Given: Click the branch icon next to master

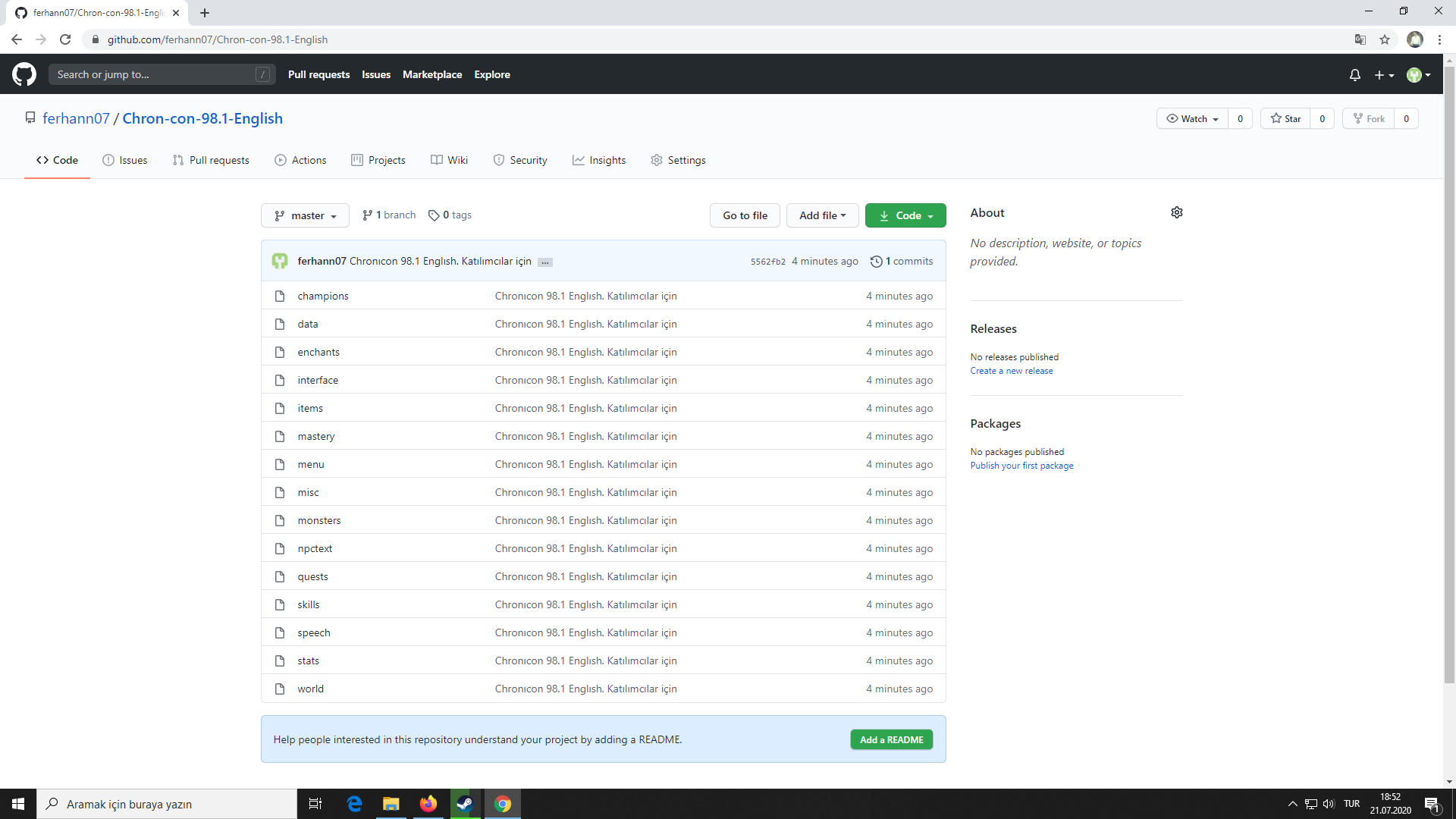Looking at the screenshot, I should coord(281,215).
